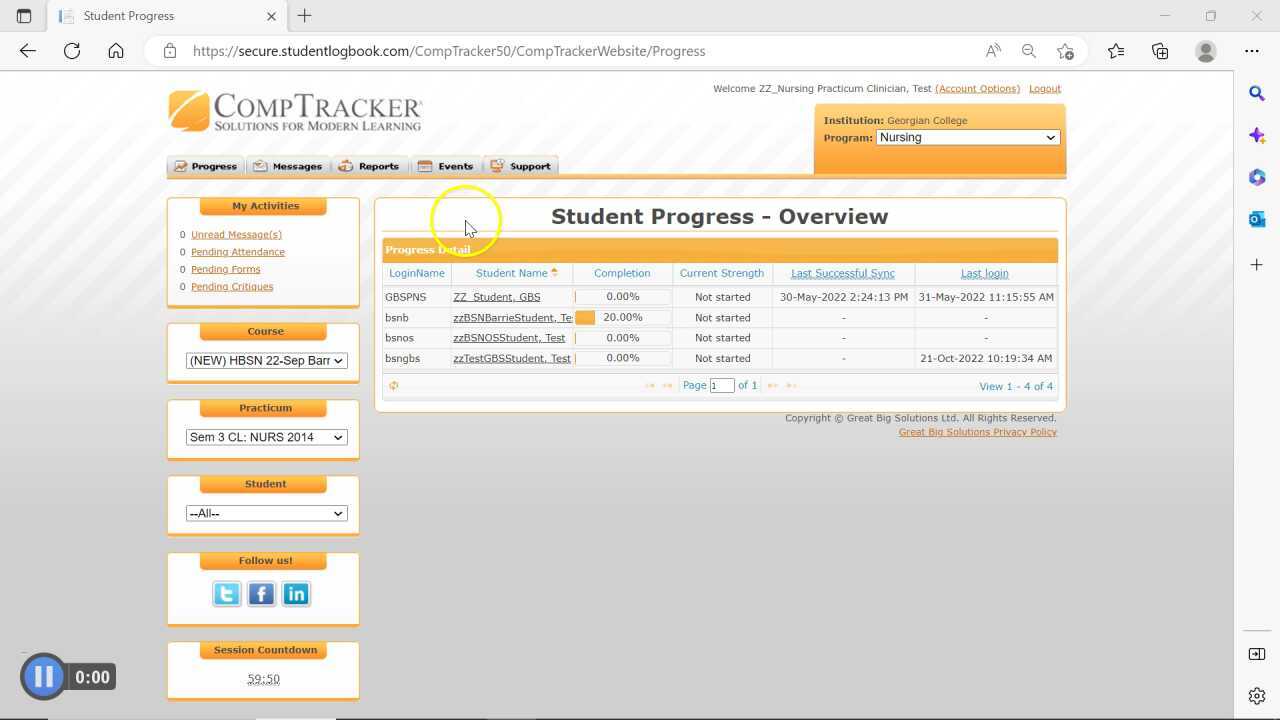Click the Reports compass icon

coord(343,166)
